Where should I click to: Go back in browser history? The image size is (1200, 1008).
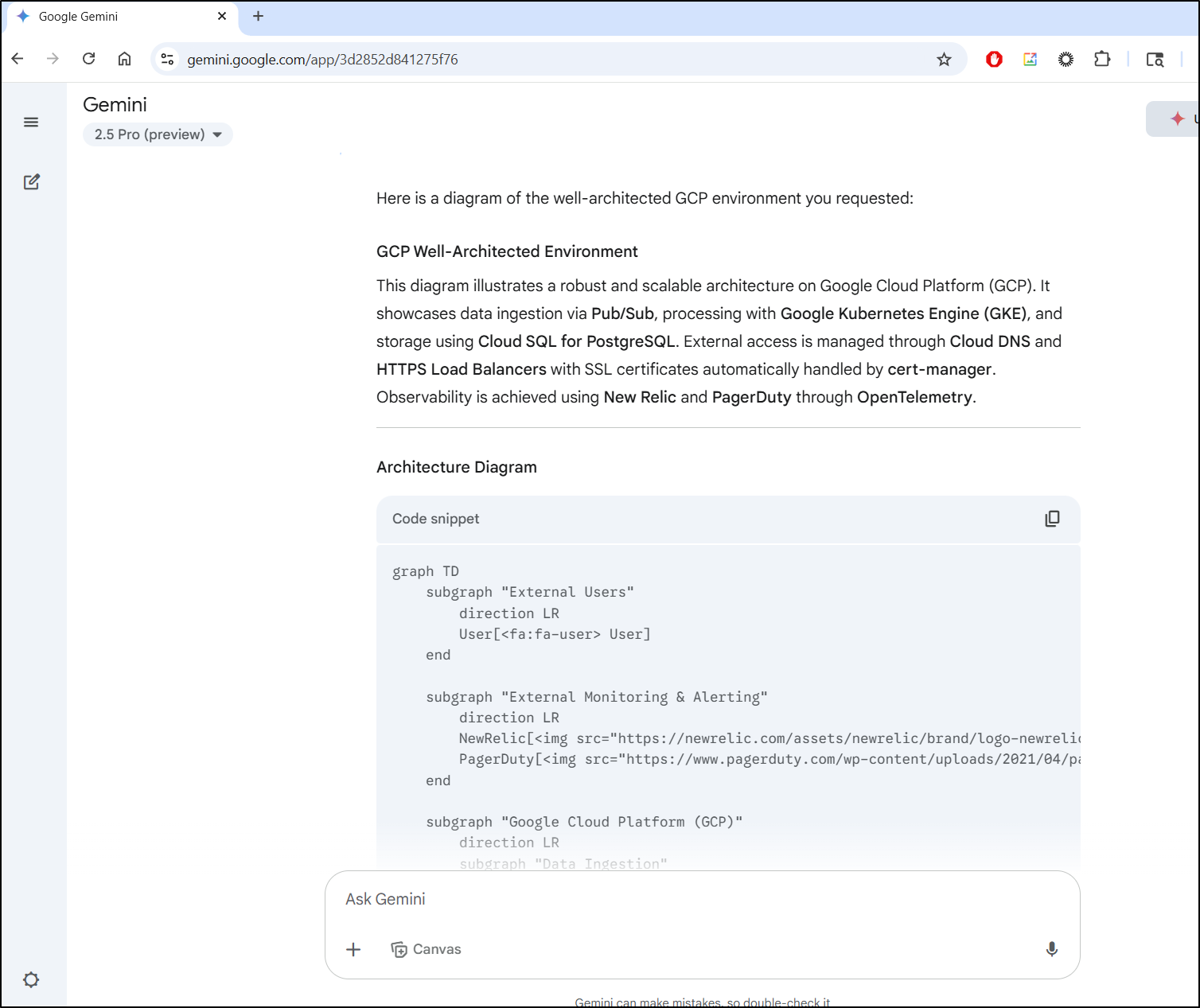pos(18,59)
